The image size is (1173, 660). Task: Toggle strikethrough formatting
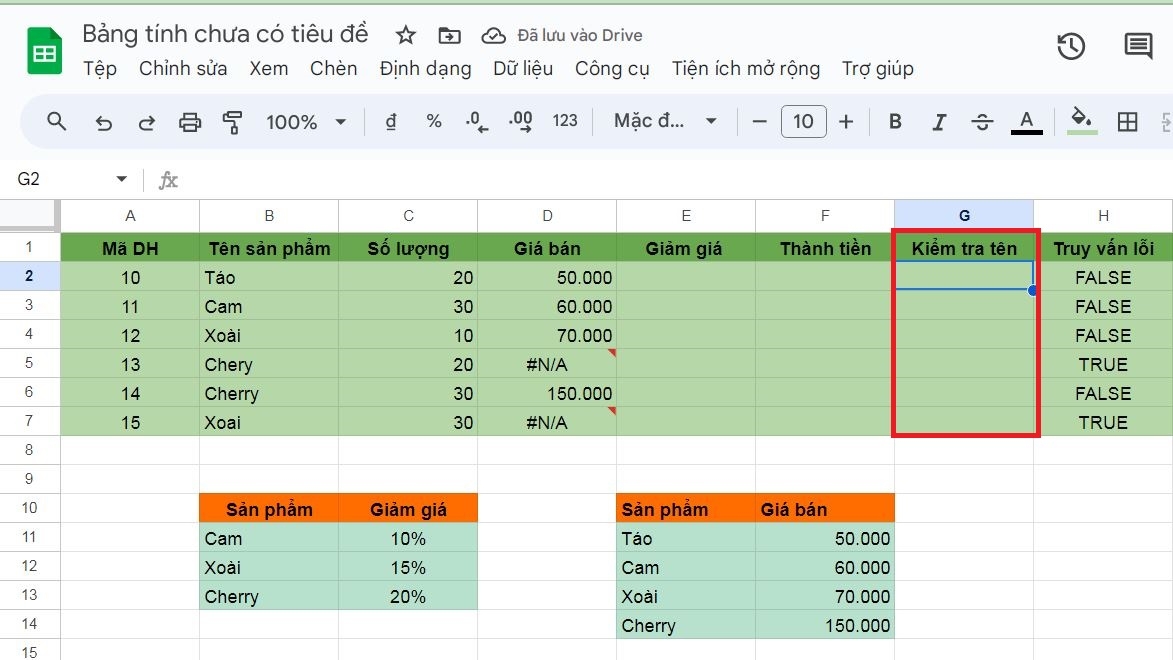(x=982, y=121)
